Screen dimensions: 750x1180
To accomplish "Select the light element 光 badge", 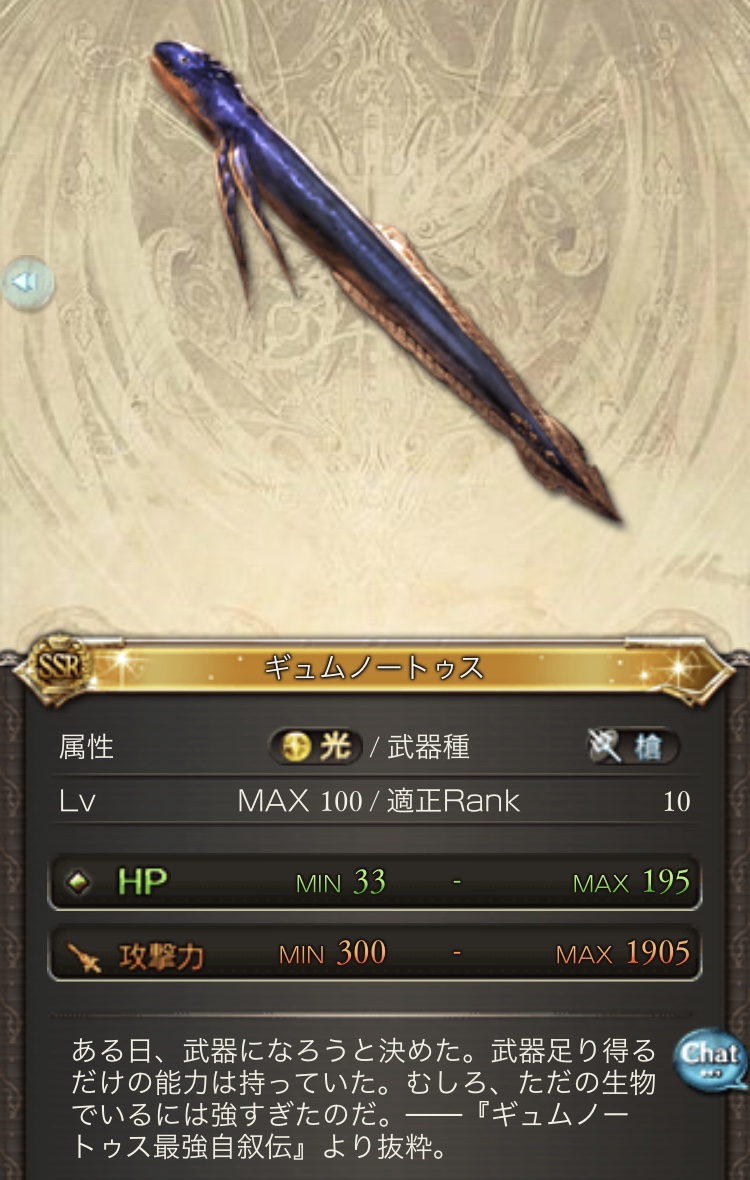I will point(315,747).
